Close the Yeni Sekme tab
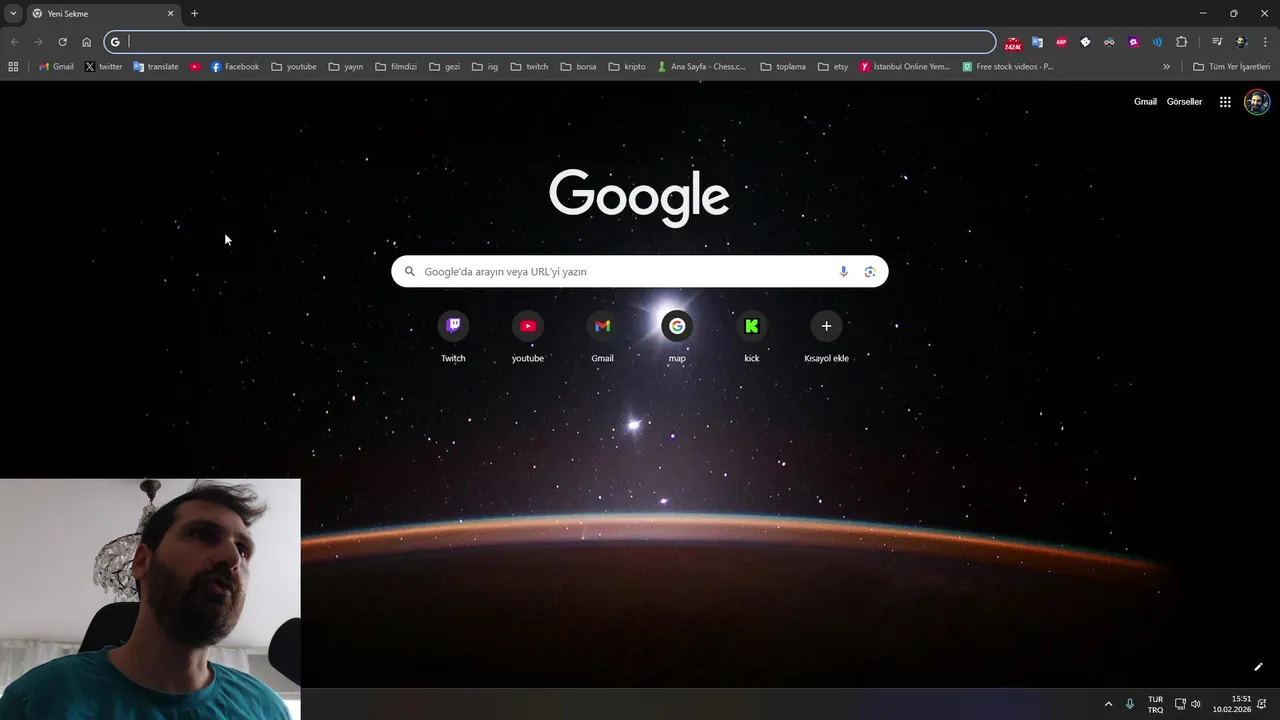The width and height of the screenshot is (1280, 720). click(x=170, y=13)
